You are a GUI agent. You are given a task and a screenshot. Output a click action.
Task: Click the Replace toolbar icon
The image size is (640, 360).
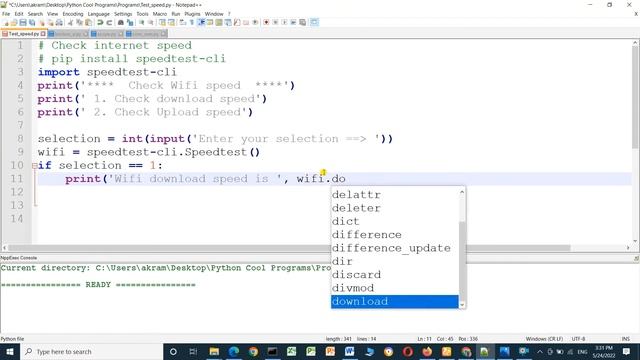(130, 22)
